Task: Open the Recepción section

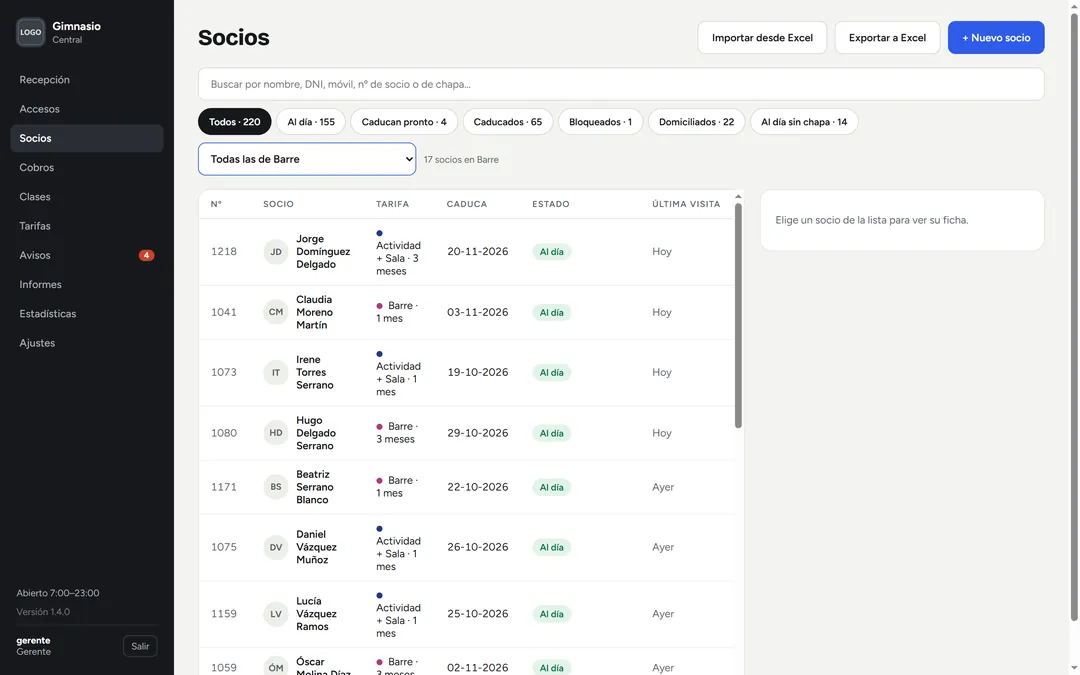Action: [87, 80]
